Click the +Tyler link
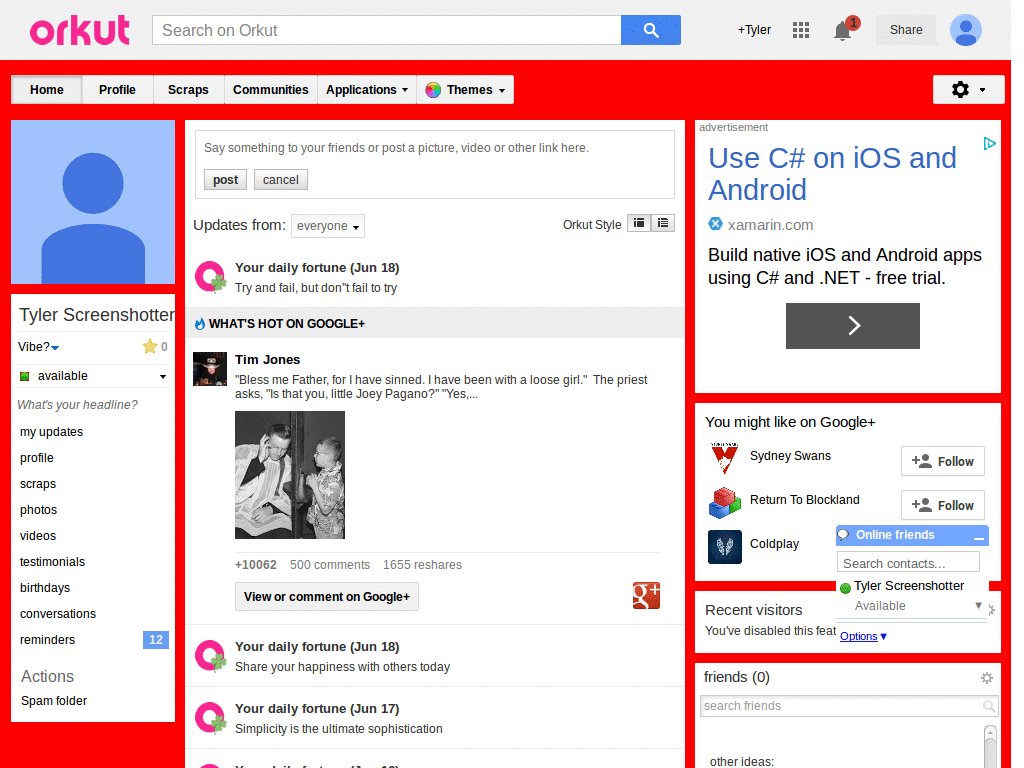The width and height of the screenshot is (1024, 768). [754, 30]
